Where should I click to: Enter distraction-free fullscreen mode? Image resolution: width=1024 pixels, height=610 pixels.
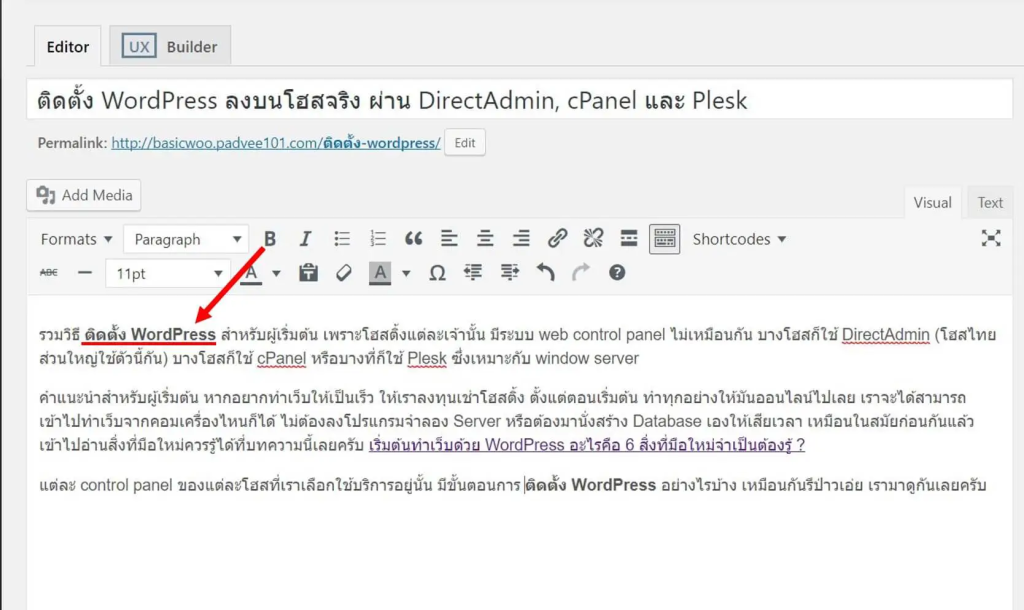click(990, 238)
